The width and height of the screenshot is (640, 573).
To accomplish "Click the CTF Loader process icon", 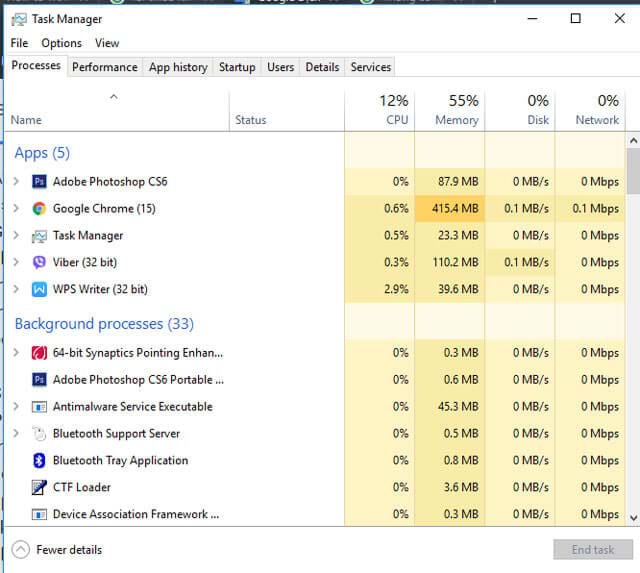I will click(x=39, y=487).
